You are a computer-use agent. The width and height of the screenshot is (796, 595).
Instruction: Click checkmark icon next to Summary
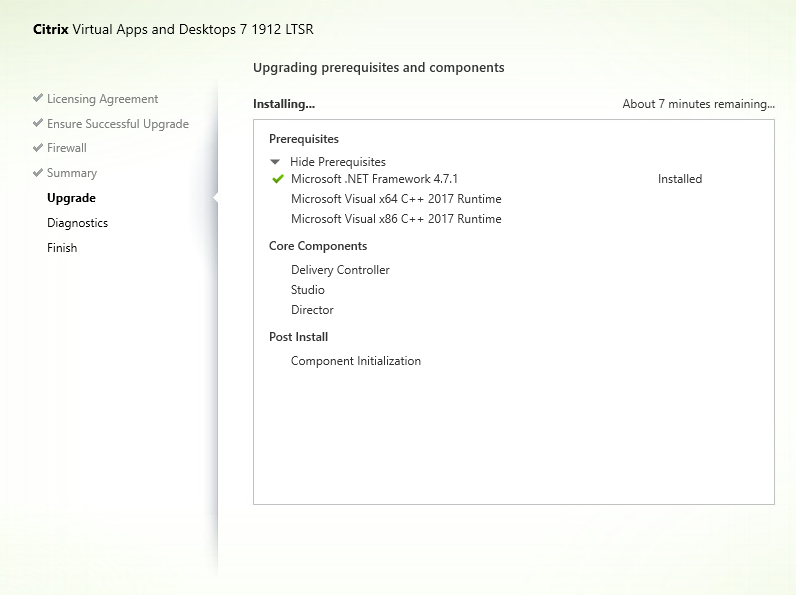click(38, 173)
